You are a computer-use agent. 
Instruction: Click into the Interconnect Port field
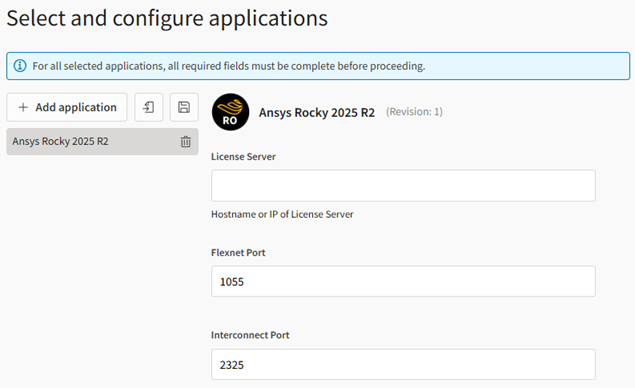coord(403,365)
